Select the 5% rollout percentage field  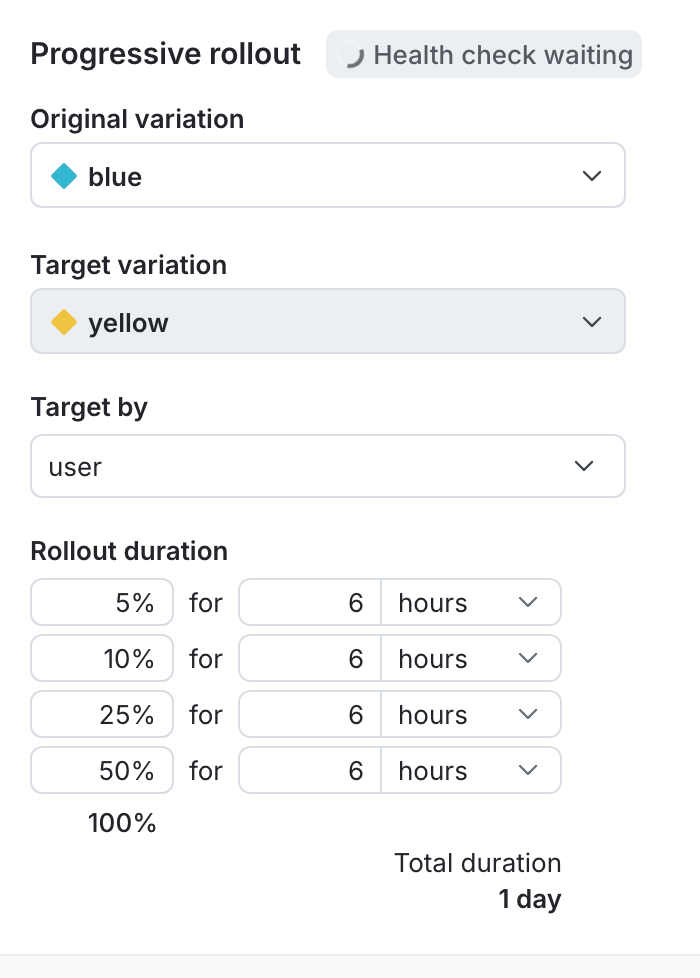[x=101, y=602]
